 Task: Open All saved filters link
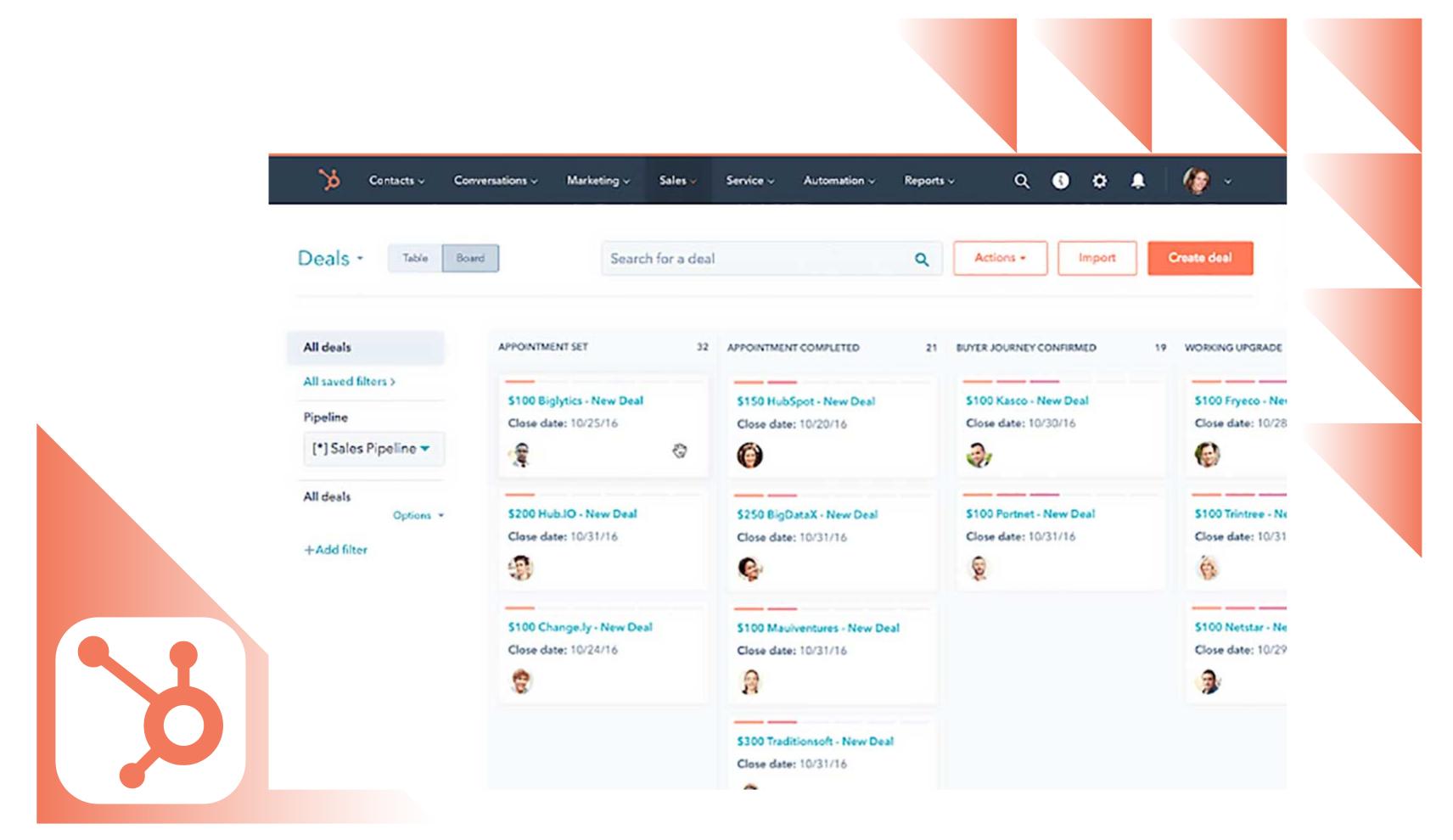pos(349,382)
